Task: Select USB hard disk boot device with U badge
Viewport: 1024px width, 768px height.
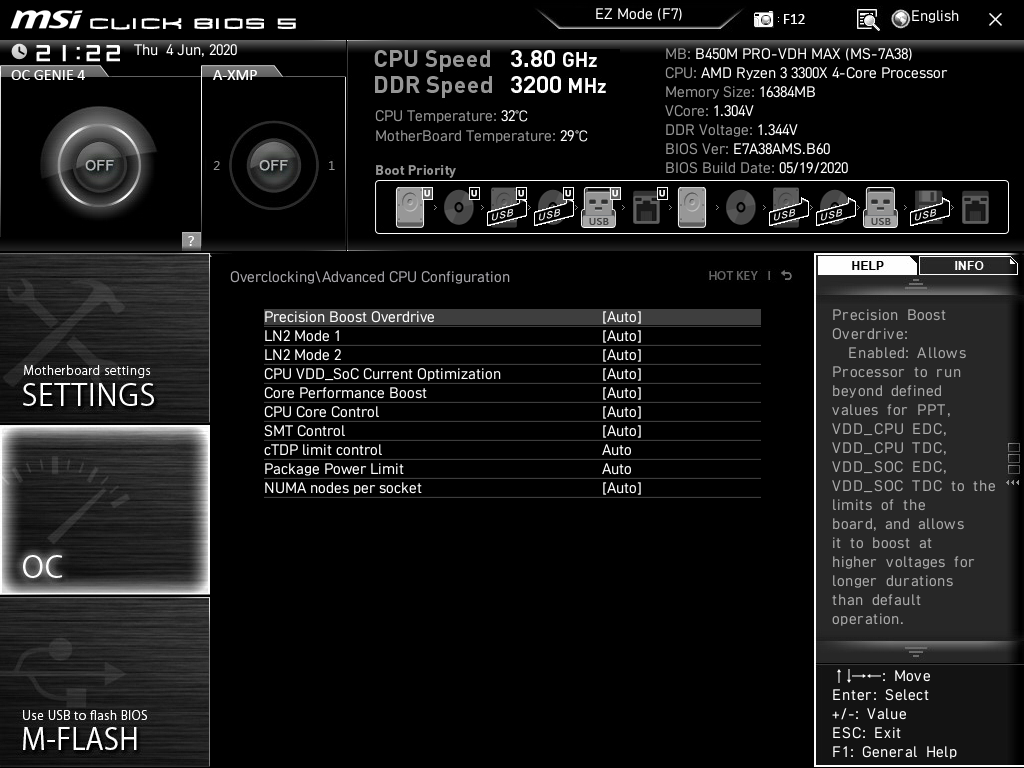Action: coord(507,207)
